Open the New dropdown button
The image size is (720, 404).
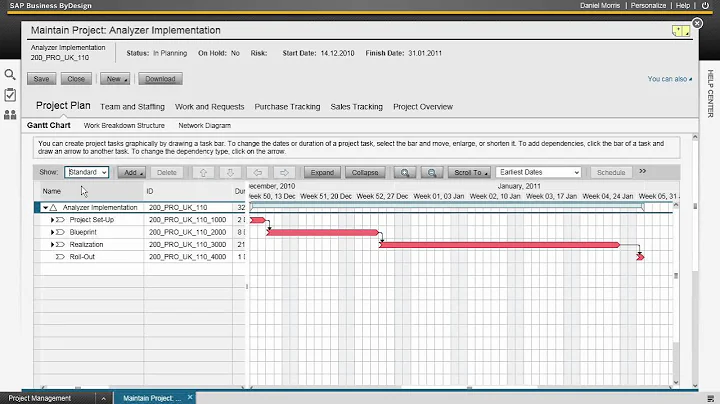tap(115, 79)
